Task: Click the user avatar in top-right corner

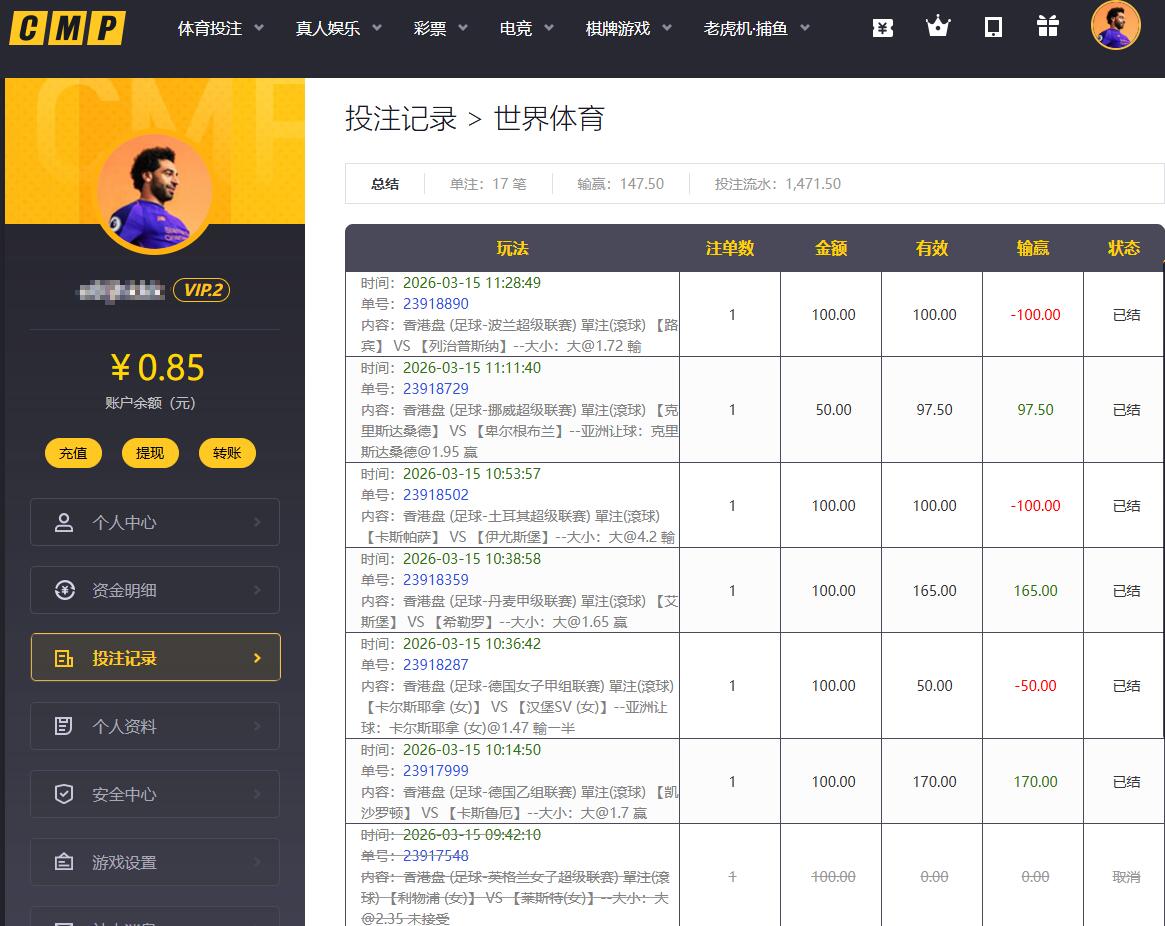Action: point(1115,26)
